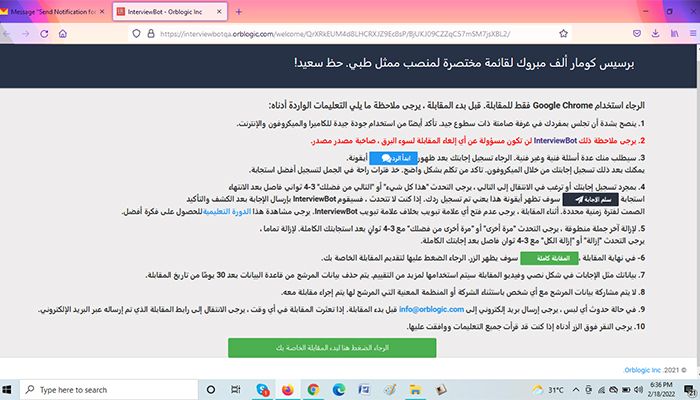Open the library bookmarks and history icon

(675, 33)
